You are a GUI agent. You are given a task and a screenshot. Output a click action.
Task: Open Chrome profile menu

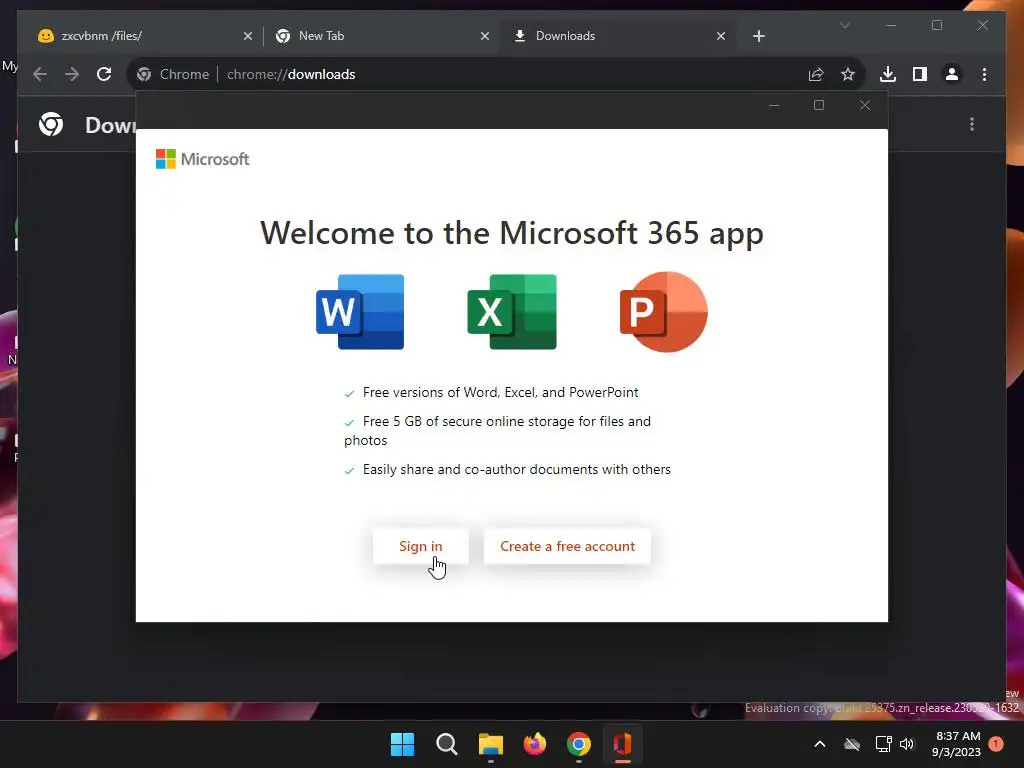click(x=952, y=74)
